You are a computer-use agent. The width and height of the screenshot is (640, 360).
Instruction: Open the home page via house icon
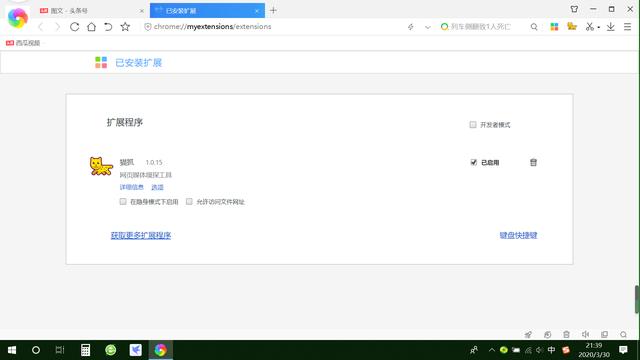[91, 27]
